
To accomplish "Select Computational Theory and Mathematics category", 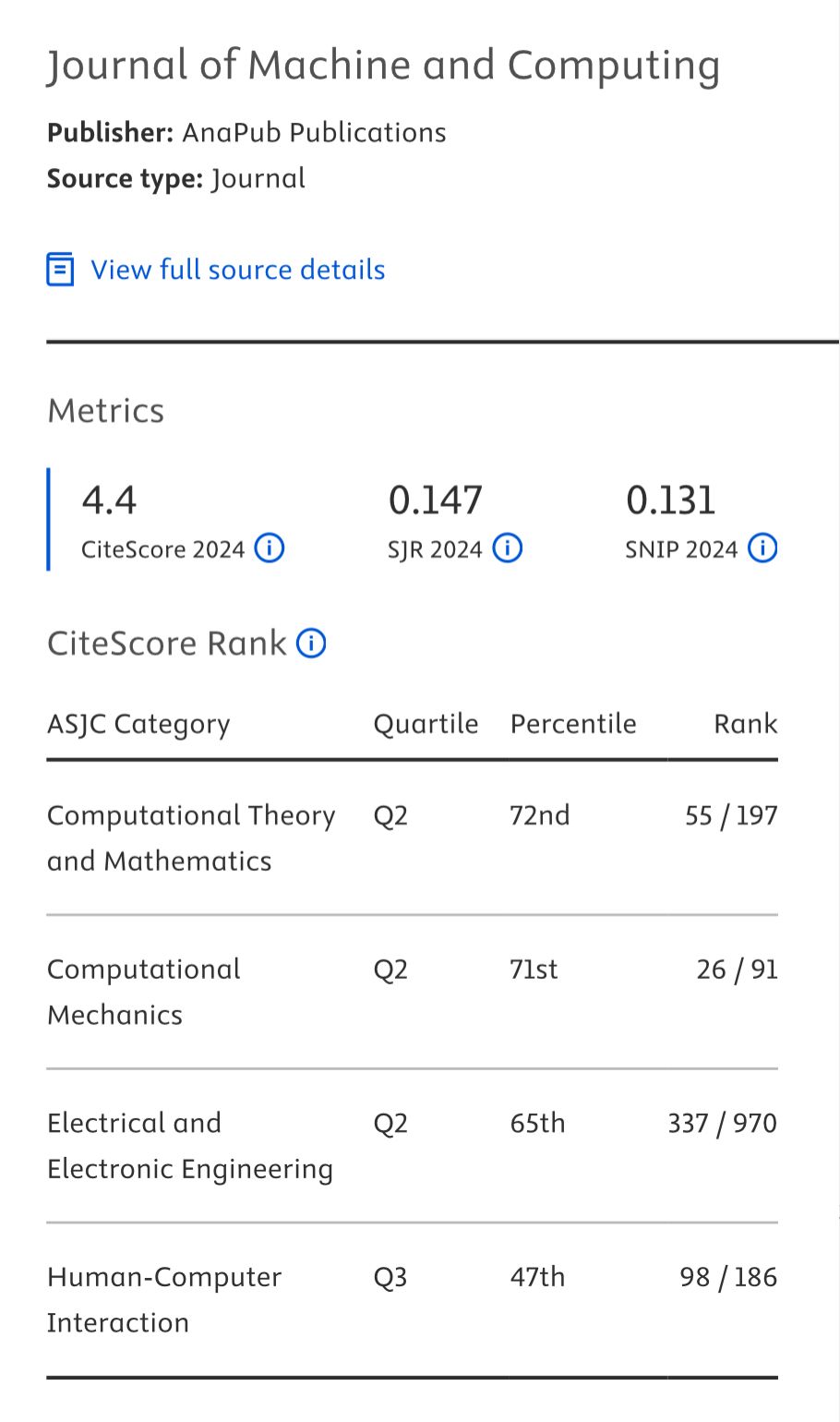I will point(191,838).
